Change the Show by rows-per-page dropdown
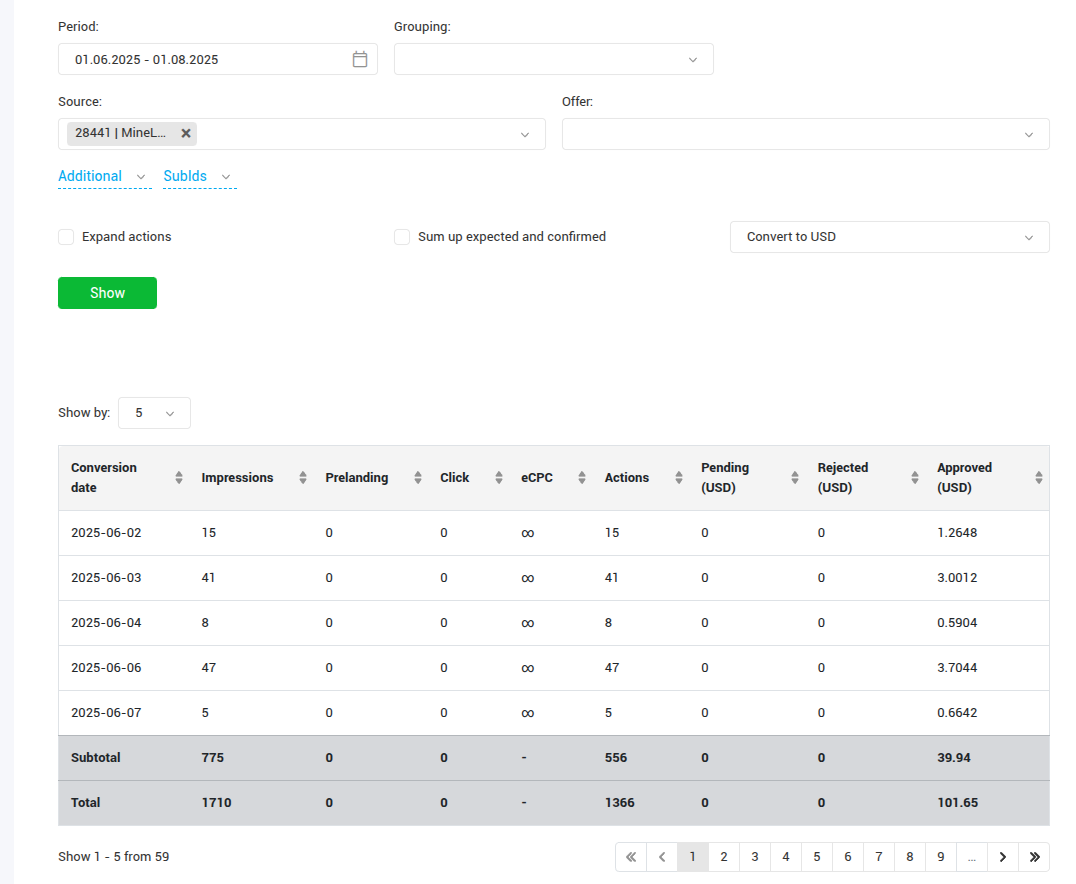The height and width of the screenshot is (884, 1076). (154, 413)
